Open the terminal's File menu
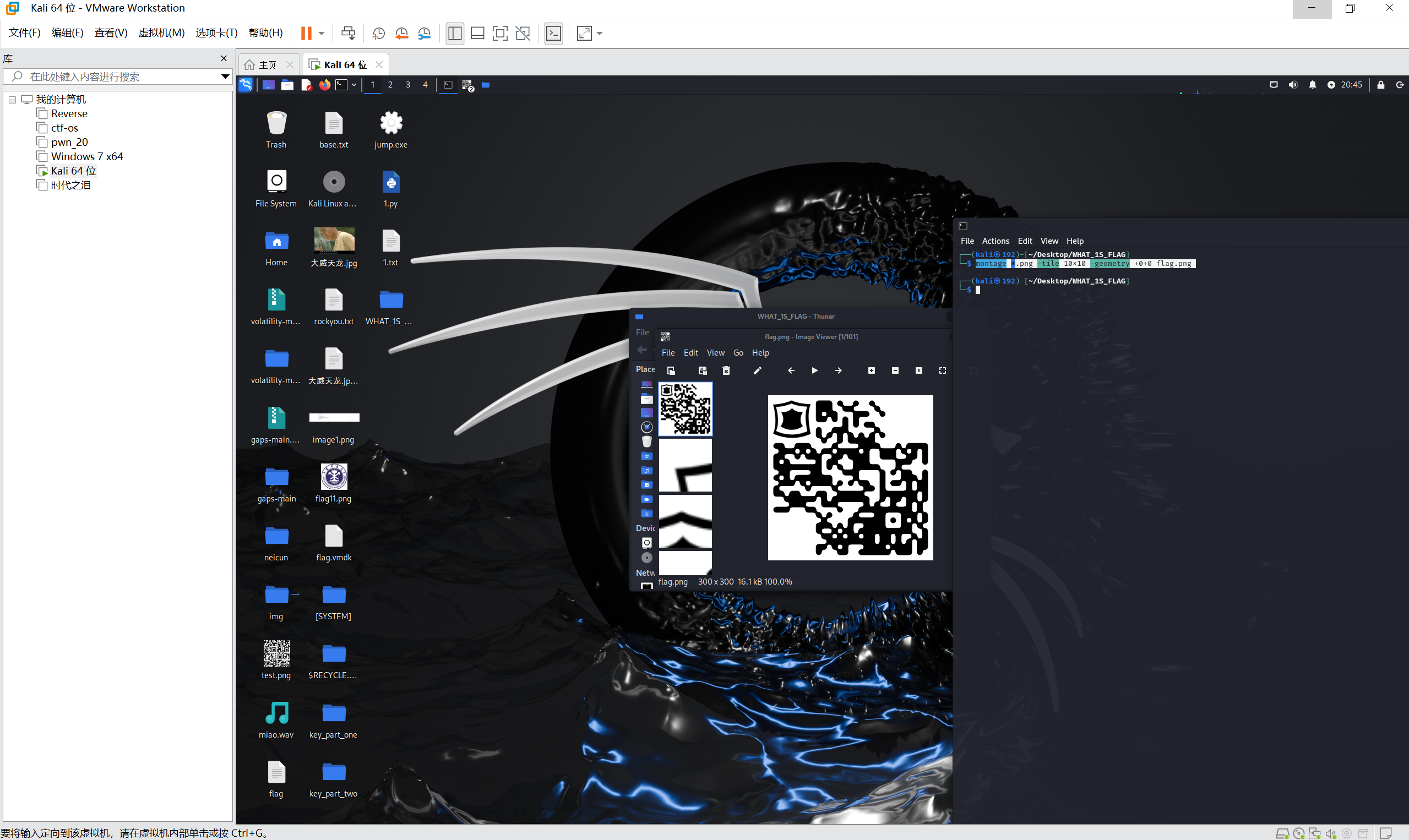1409x840 pixels. coord(967,241)
